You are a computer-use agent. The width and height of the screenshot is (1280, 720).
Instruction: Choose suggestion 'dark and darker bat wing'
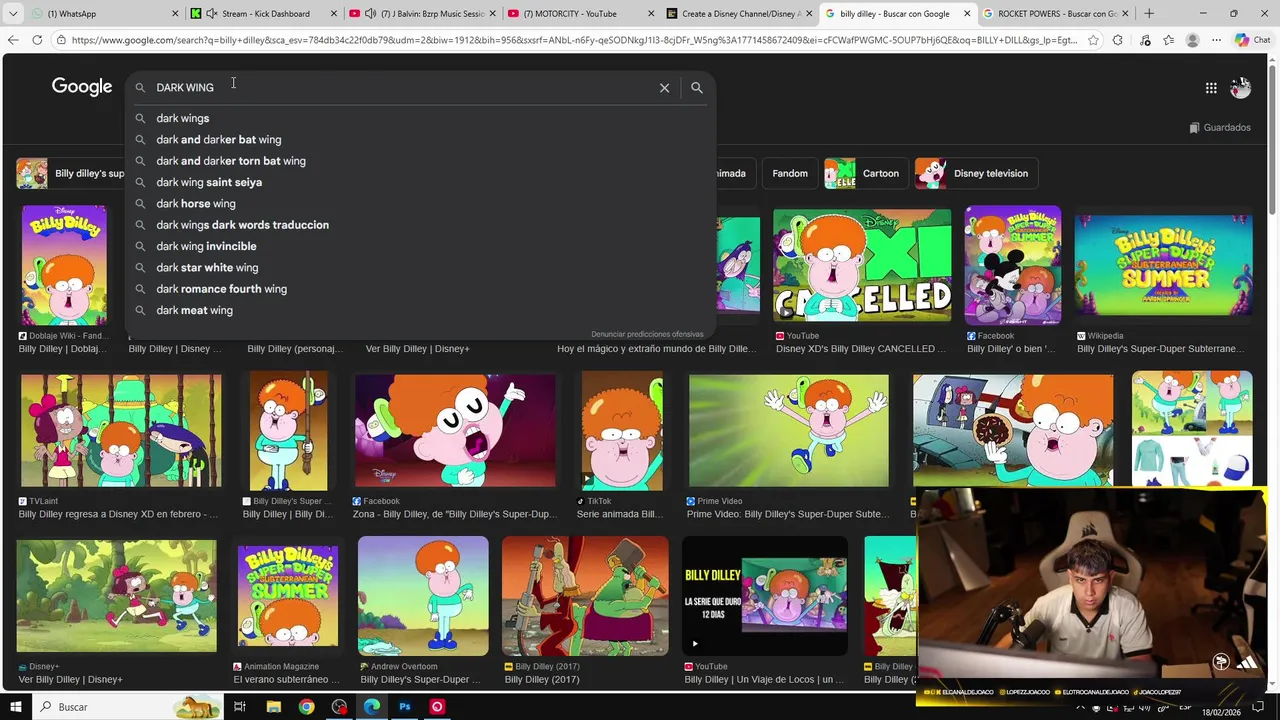point(420,140)
